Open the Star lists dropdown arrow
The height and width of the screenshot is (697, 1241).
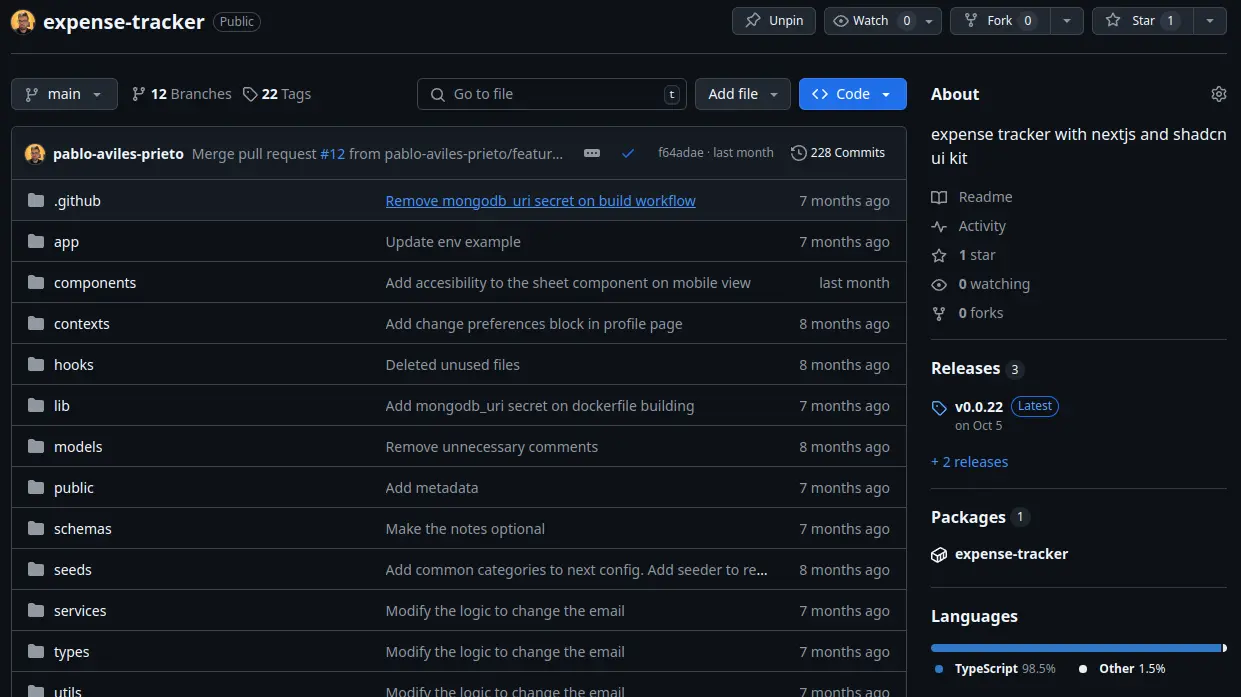(x=1210, y=21)
